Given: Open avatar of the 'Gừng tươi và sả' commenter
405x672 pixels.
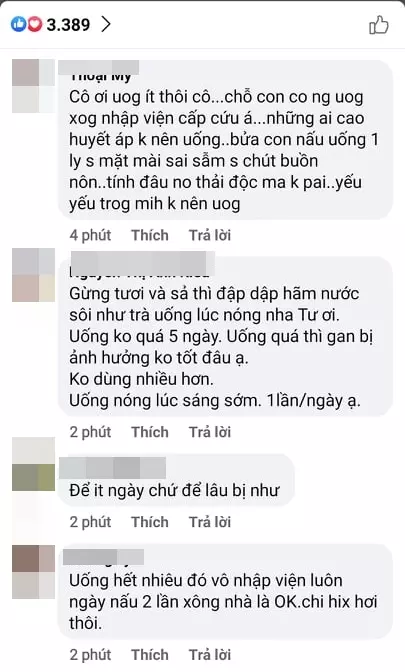Looking at the screenshot, I should pyautogui.click(x=33, y=275).
